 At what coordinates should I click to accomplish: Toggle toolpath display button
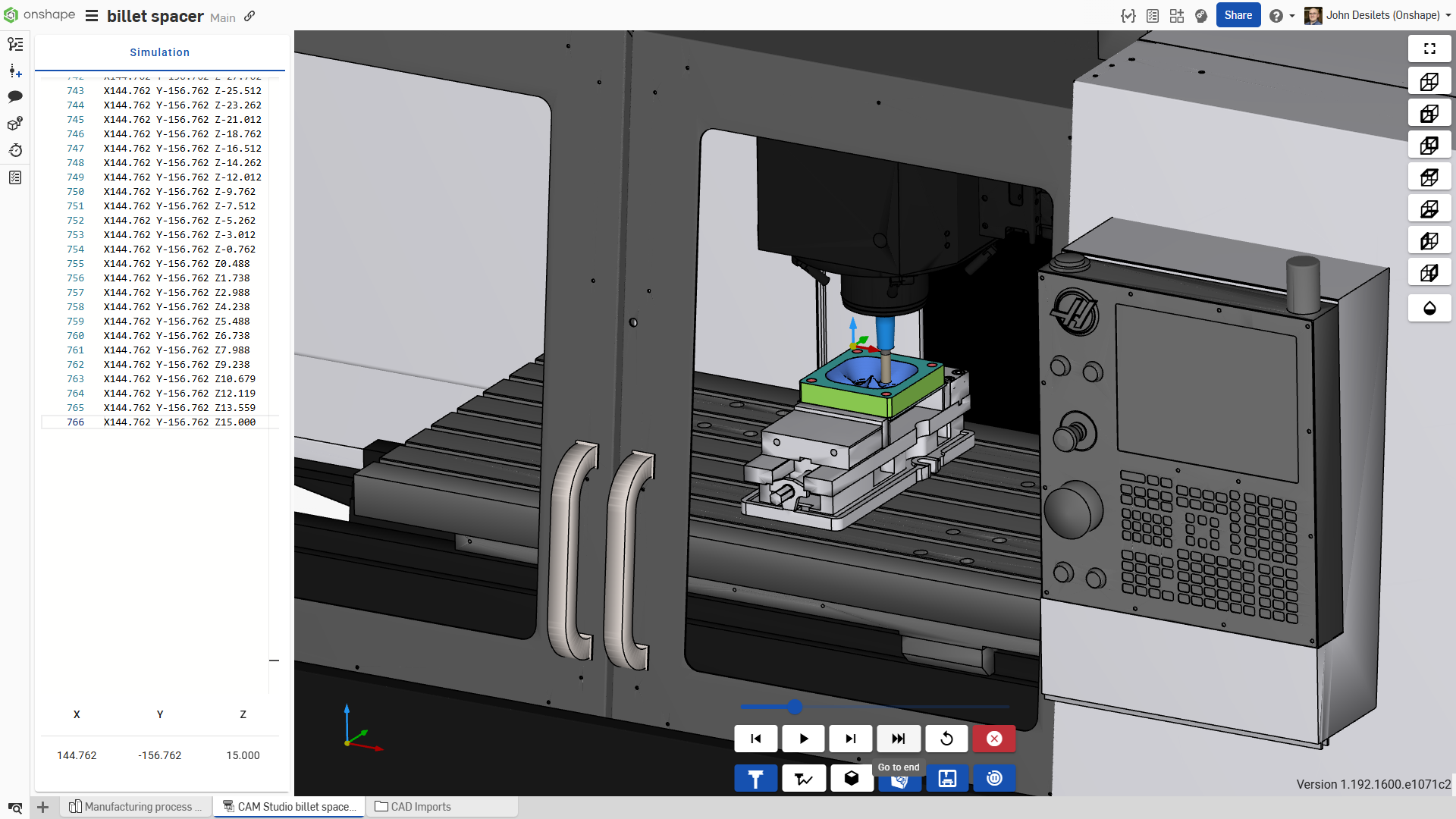[803, 779]
